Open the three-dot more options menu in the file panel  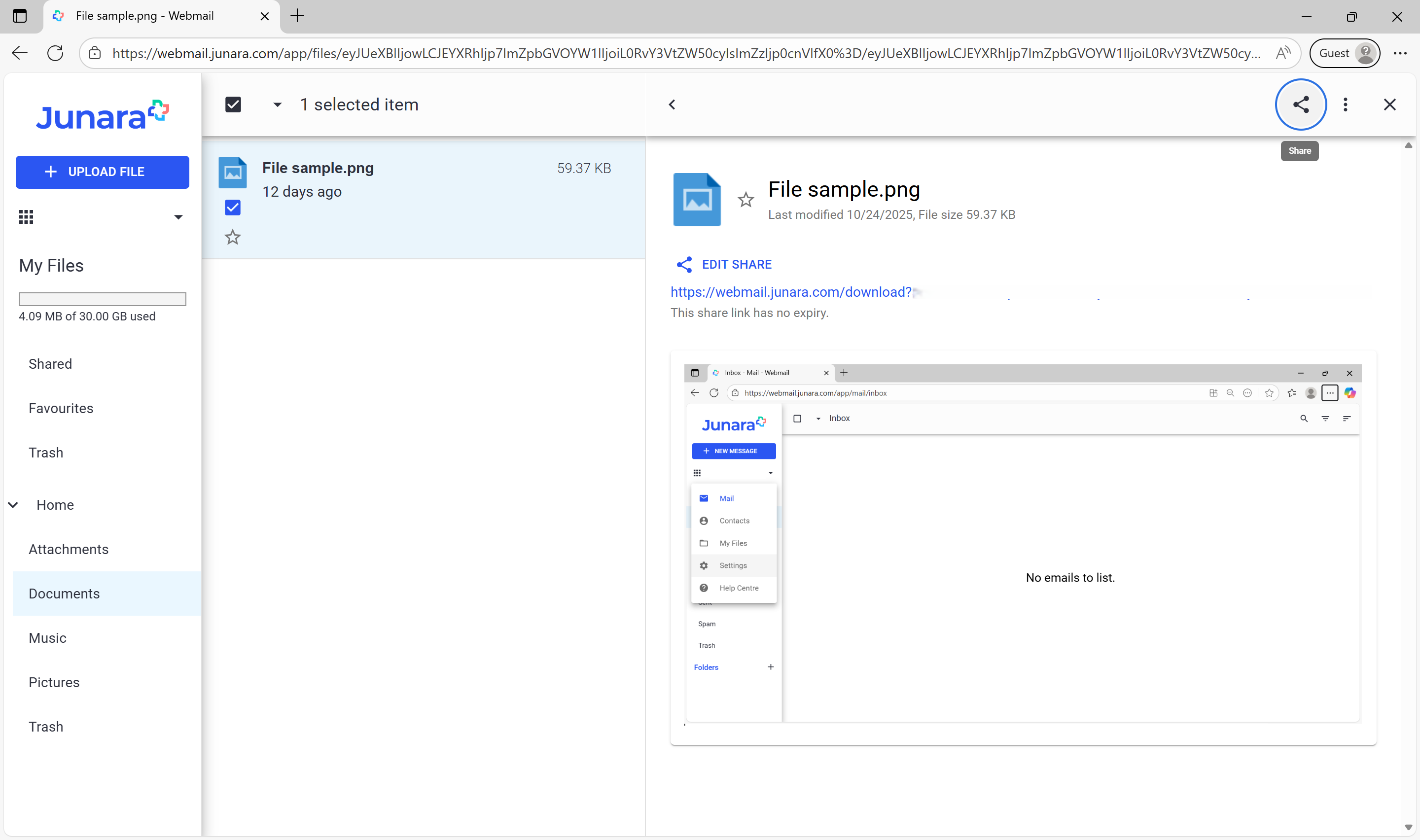1345,105
